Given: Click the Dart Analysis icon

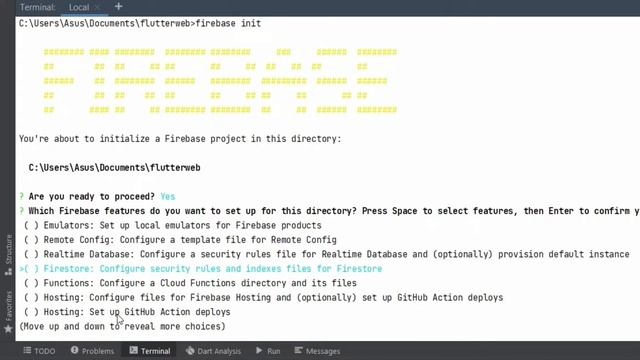Looking at the screenshot, I should pyautogui.click(x=190, y=350).
